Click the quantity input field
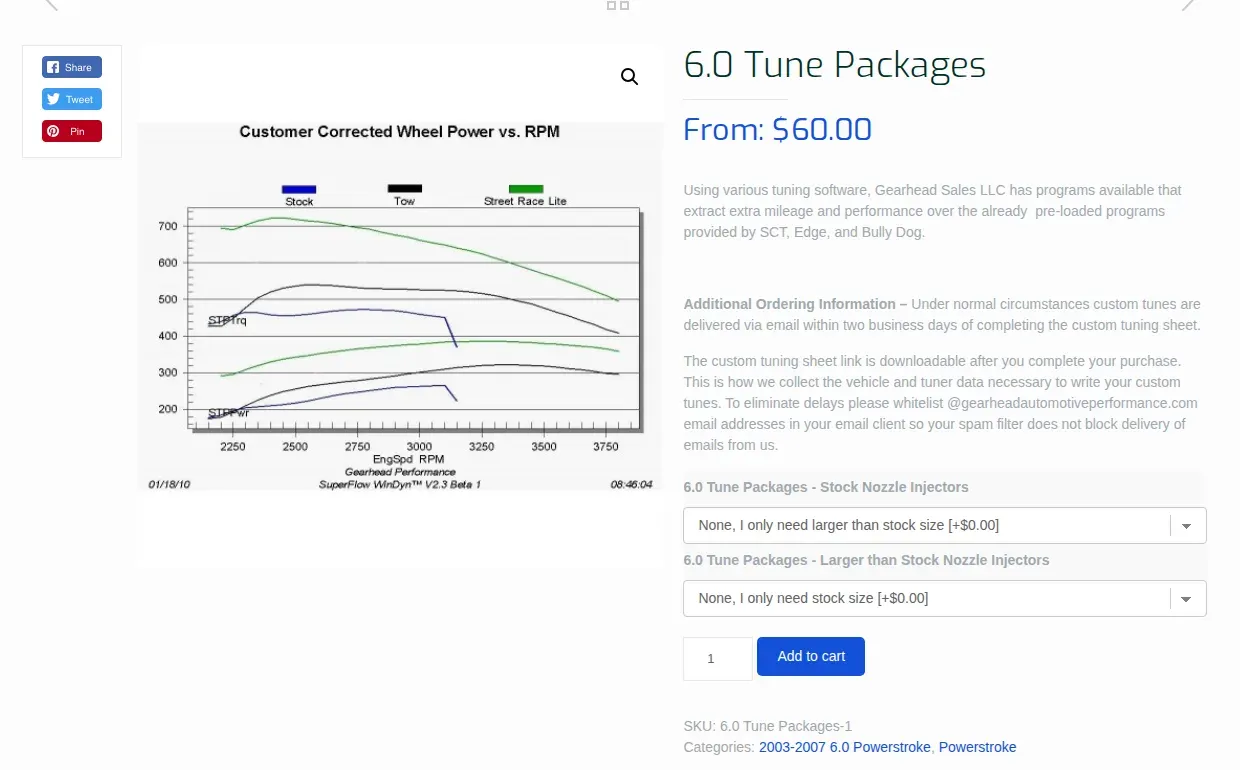Viewport: 1240px width, 770px height. [x=718, y=659]
